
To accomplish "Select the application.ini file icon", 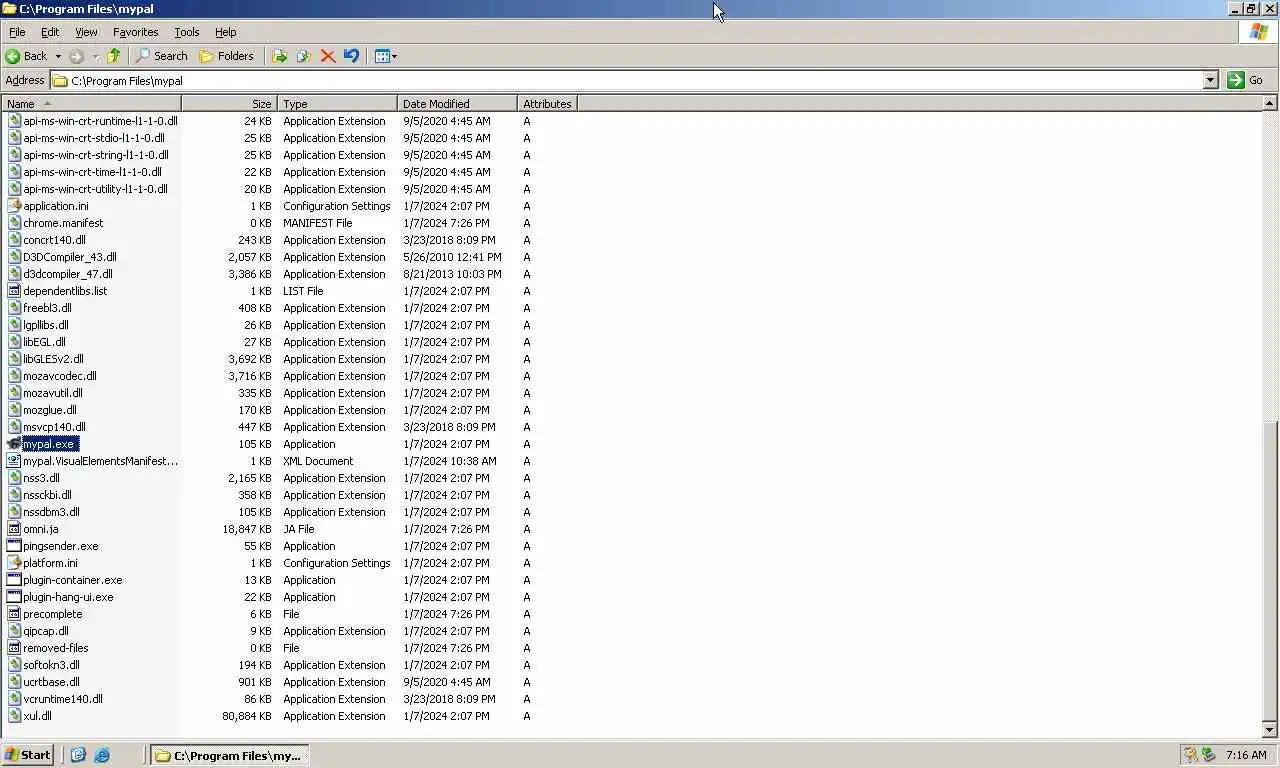I will coord(14,206).
